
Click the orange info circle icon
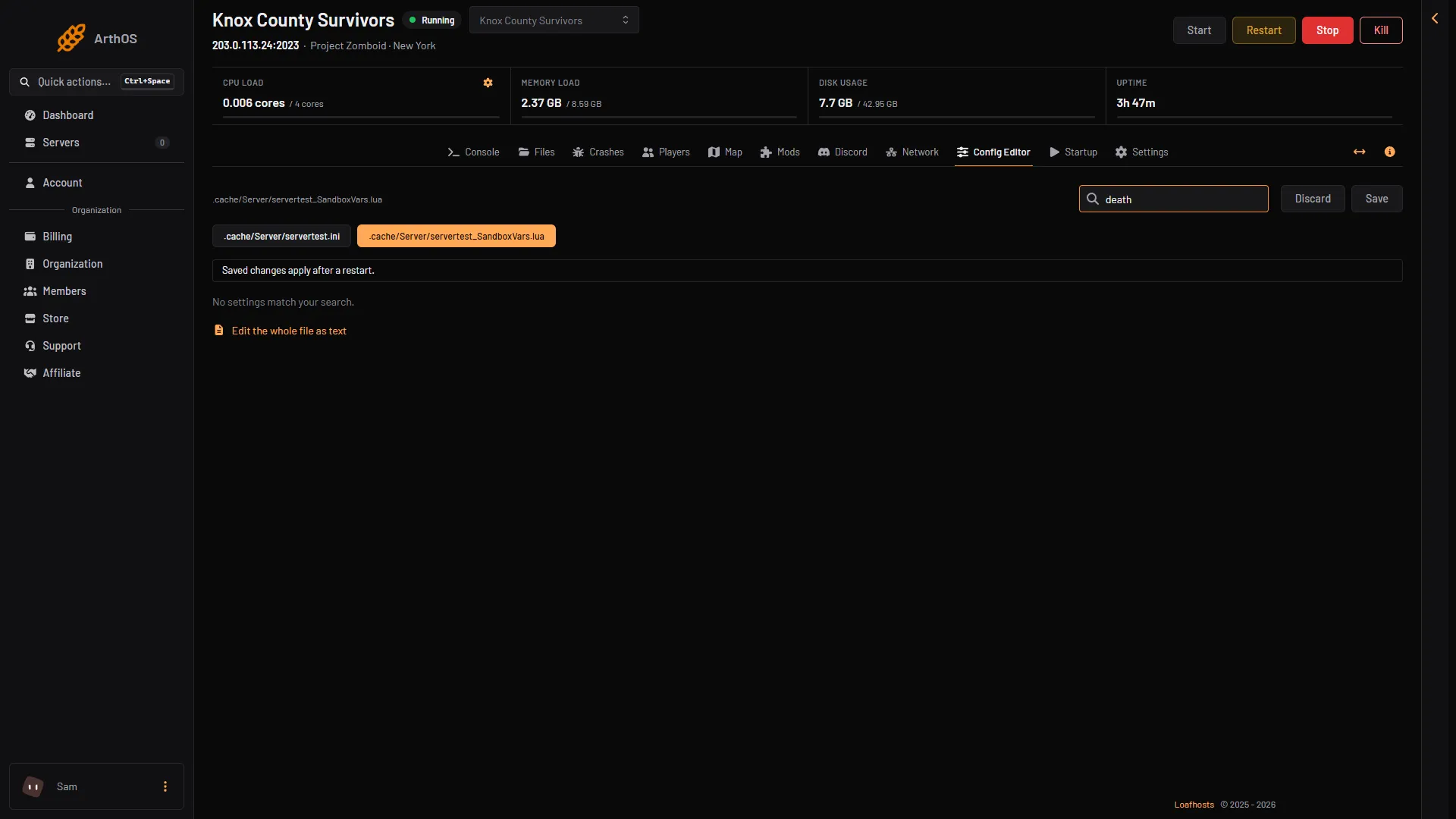[x=1389, y=152]
